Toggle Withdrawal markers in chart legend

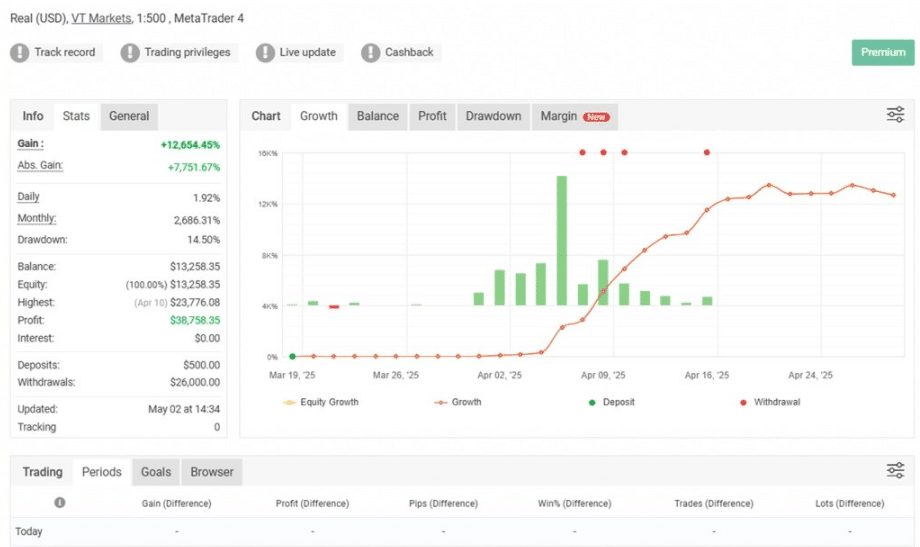[770, 402]
